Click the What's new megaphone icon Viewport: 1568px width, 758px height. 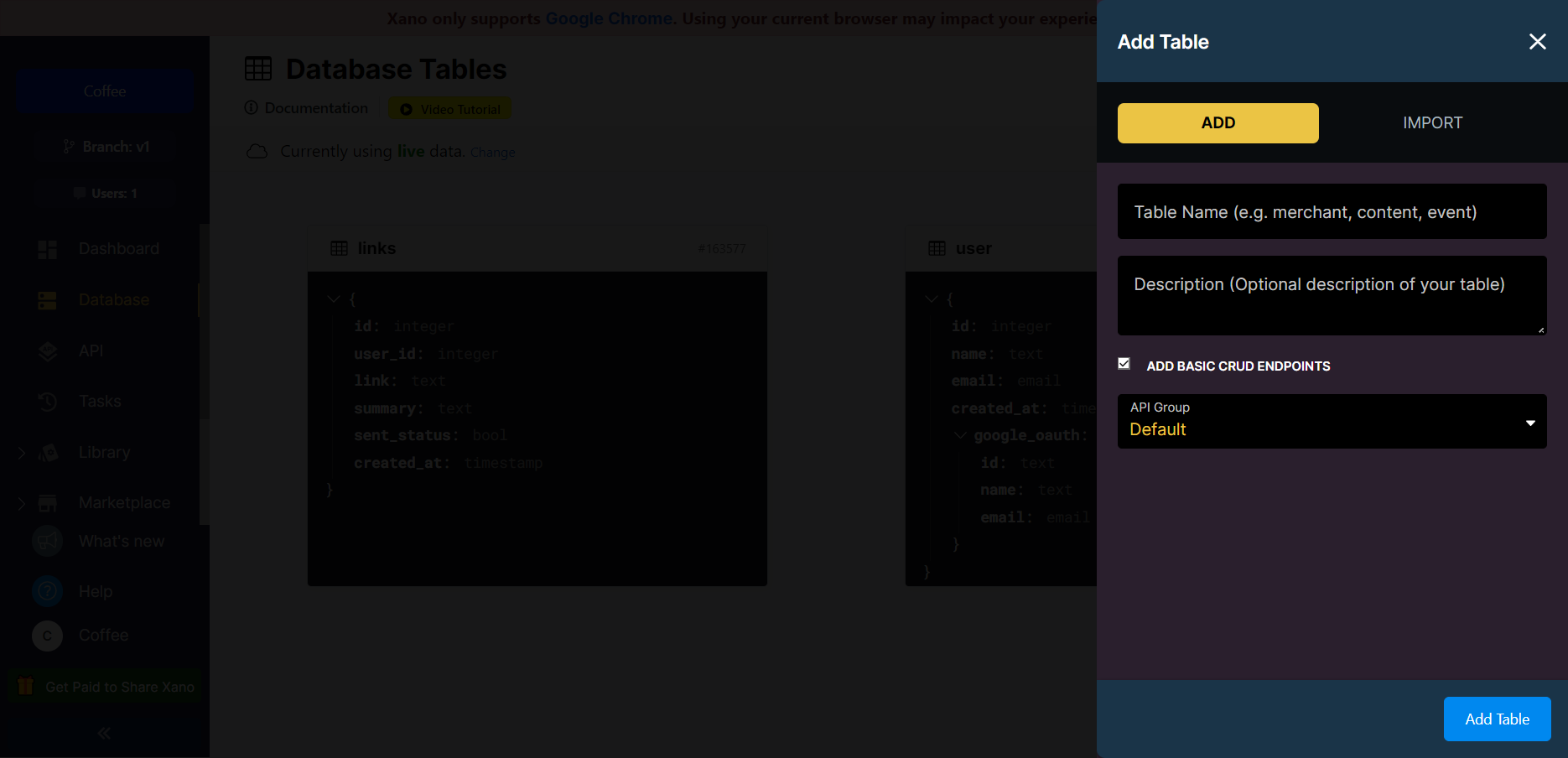[x=48, y=541]
